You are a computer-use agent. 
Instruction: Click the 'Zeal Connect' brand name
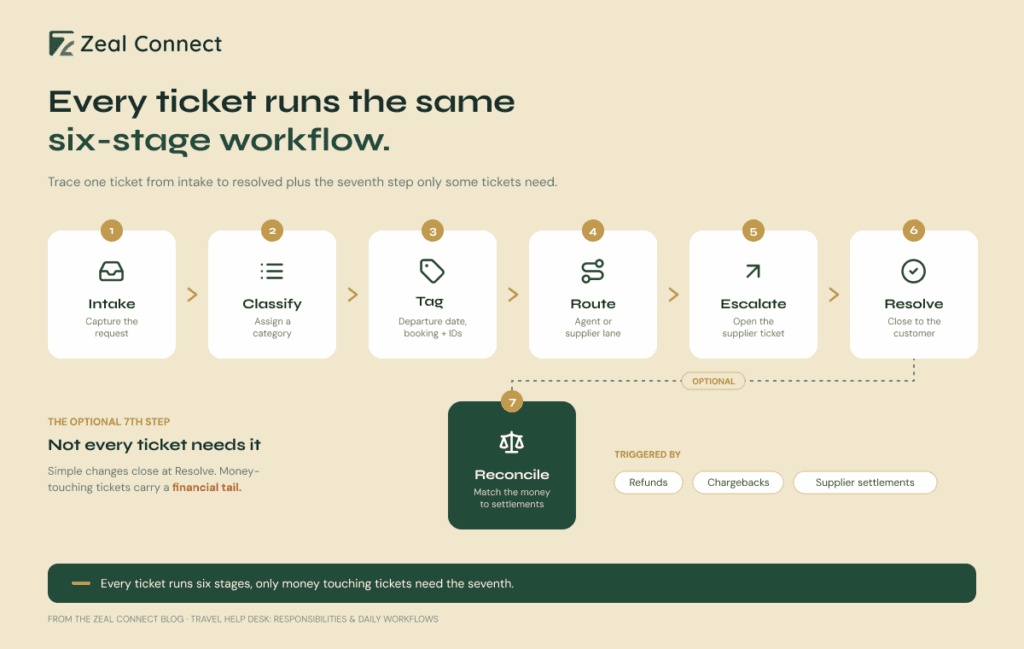[x=152, y=44]
